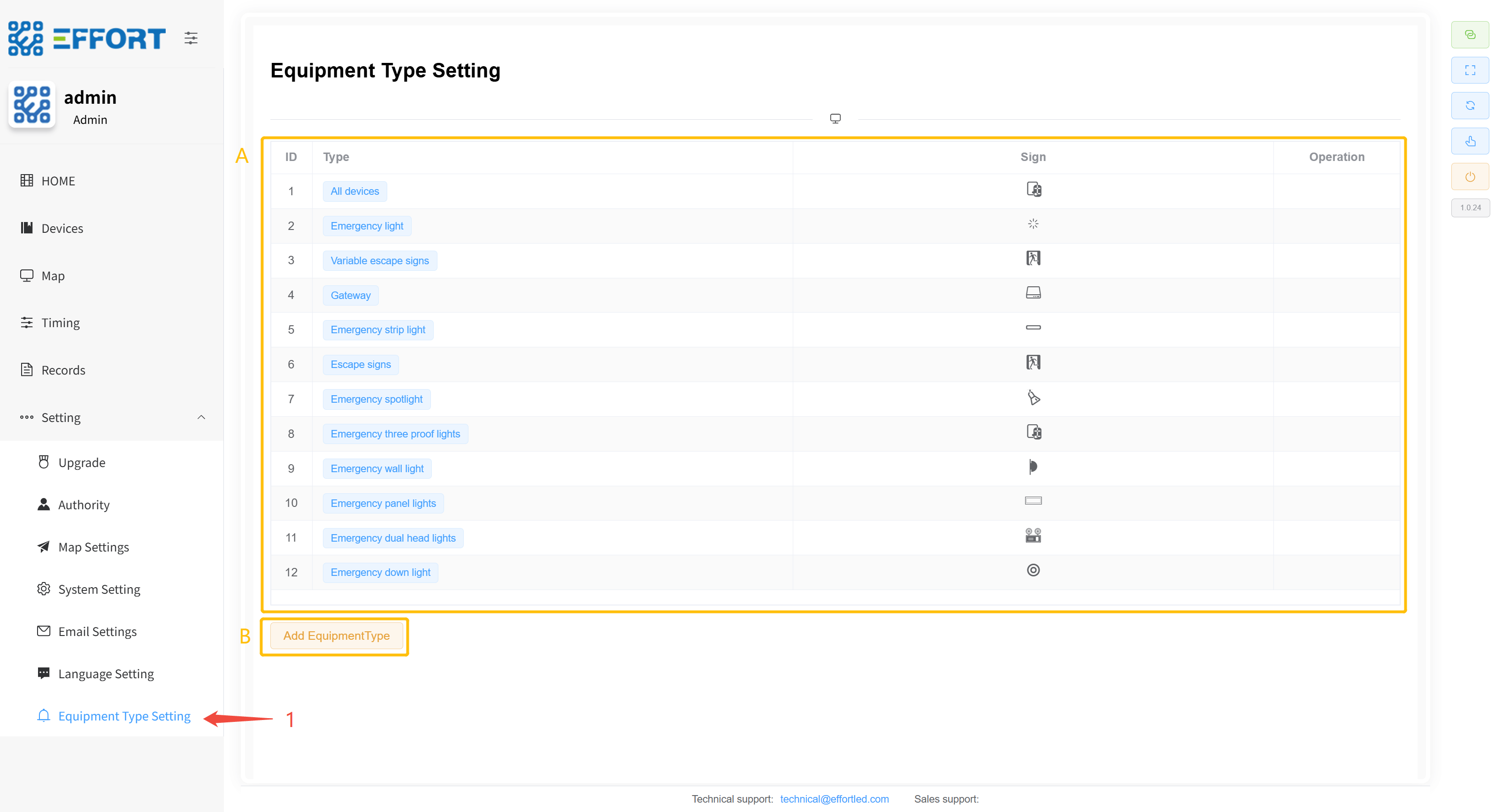
Task: Click the monitor icon above the table
Action: coord(835,118)
